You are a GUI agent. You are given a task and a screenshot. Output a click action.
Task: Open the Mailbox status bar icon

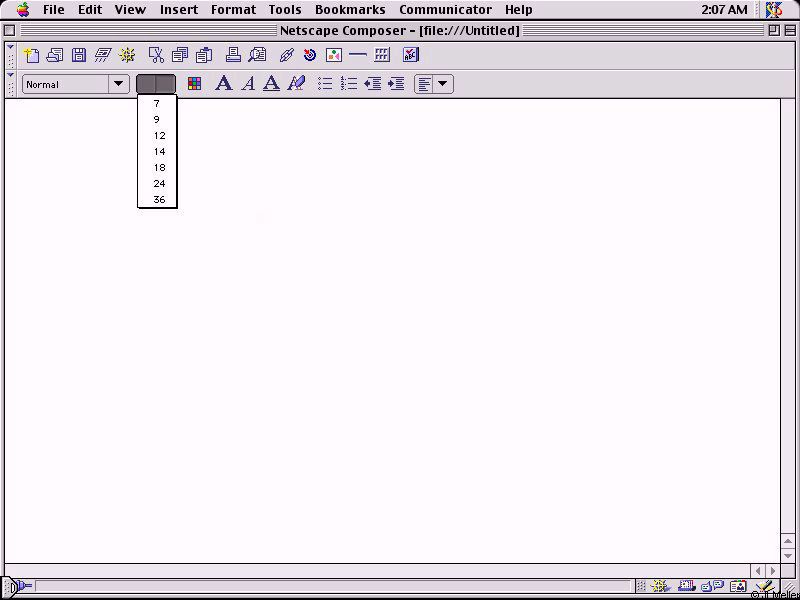click(x=686, y=586)
